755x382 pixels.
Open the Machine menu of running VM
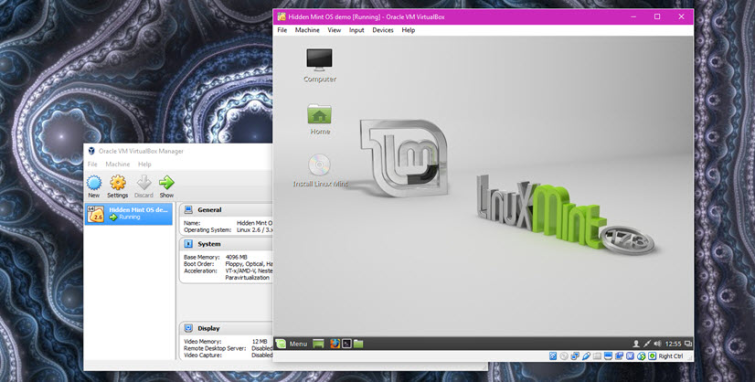pos(307,30)
